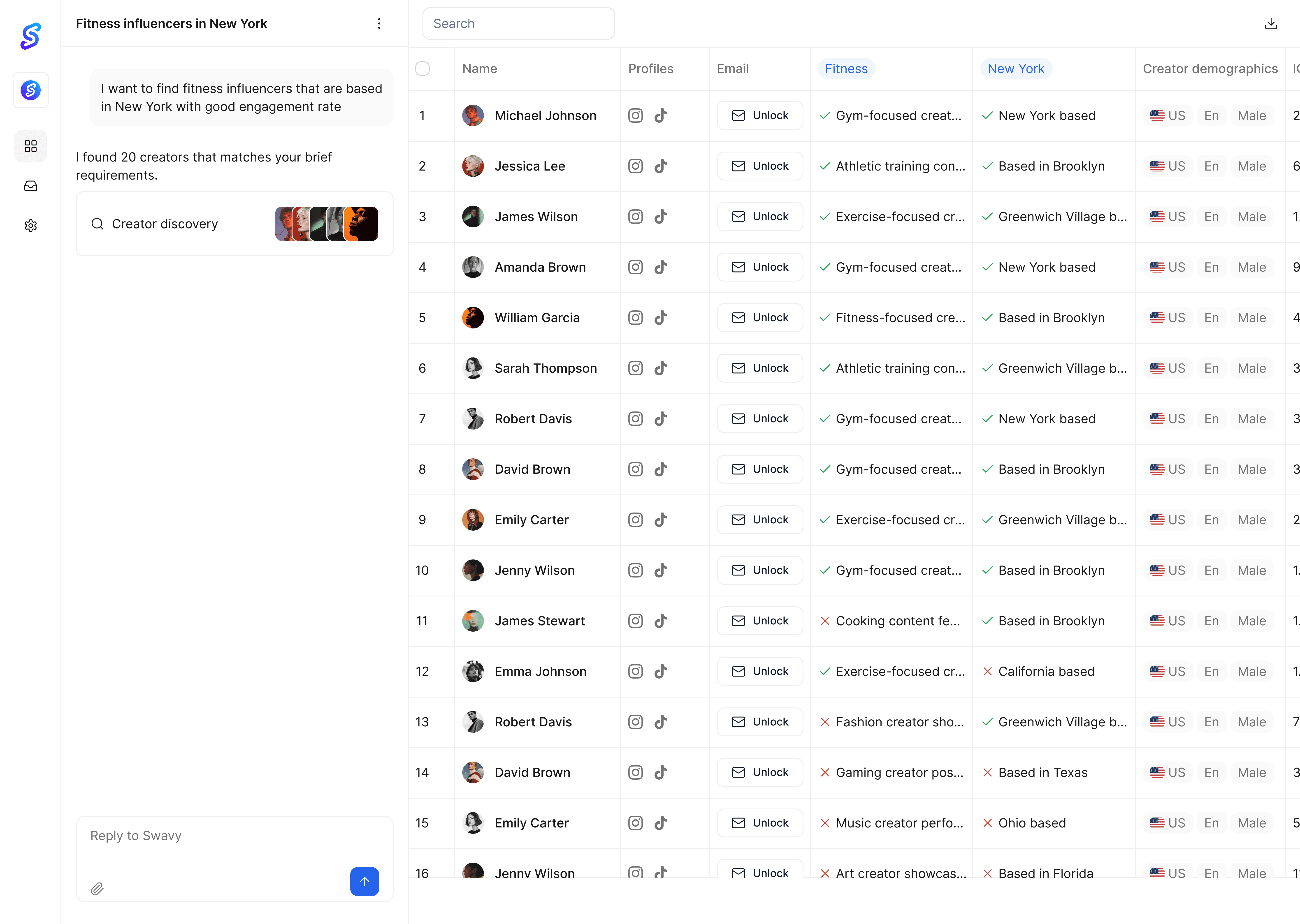Open Jessica Lee's TikTok profile icon

click(x=660, y=166)
